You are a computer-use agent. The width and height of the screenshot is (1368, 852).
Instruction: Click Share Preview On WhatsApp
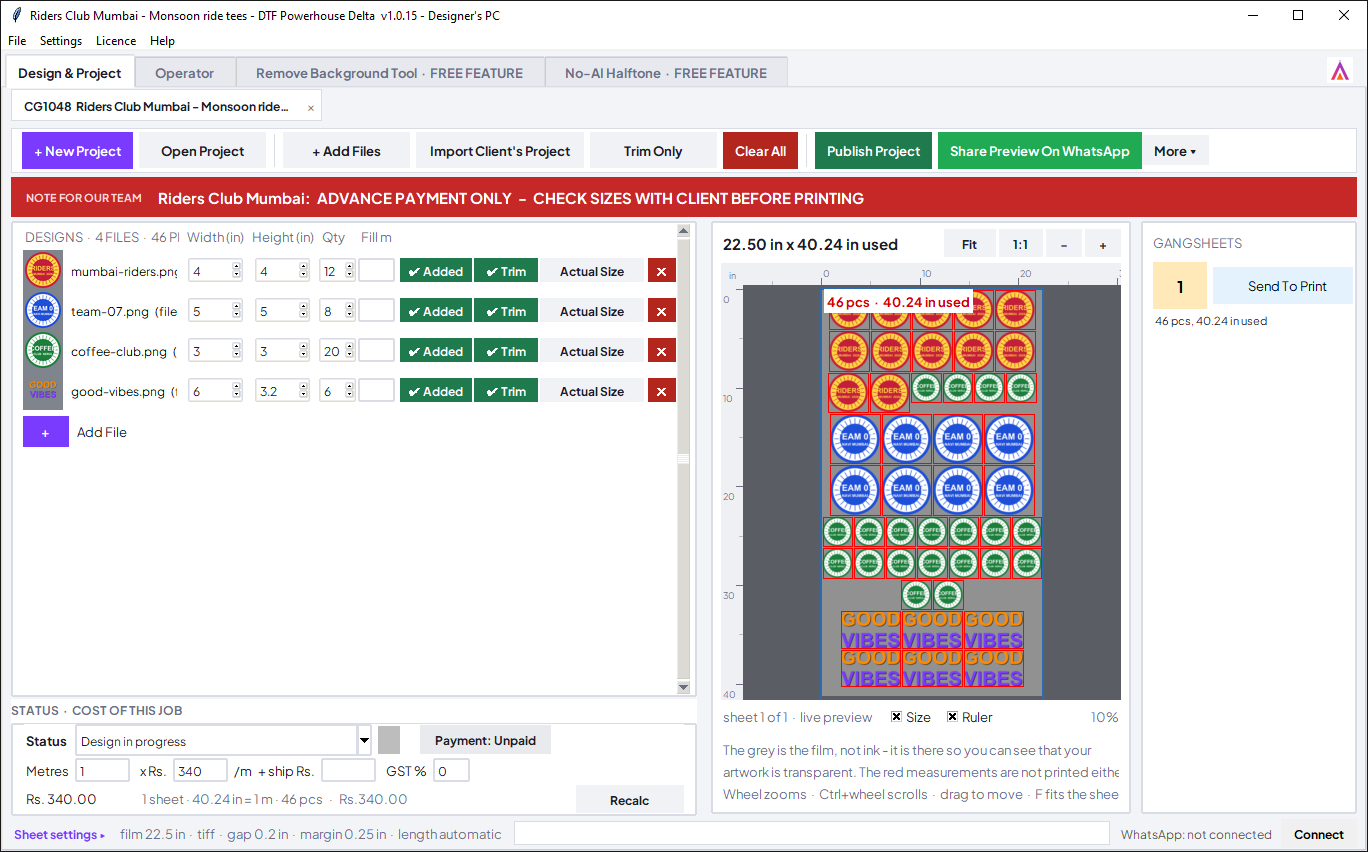[1040, 151]
